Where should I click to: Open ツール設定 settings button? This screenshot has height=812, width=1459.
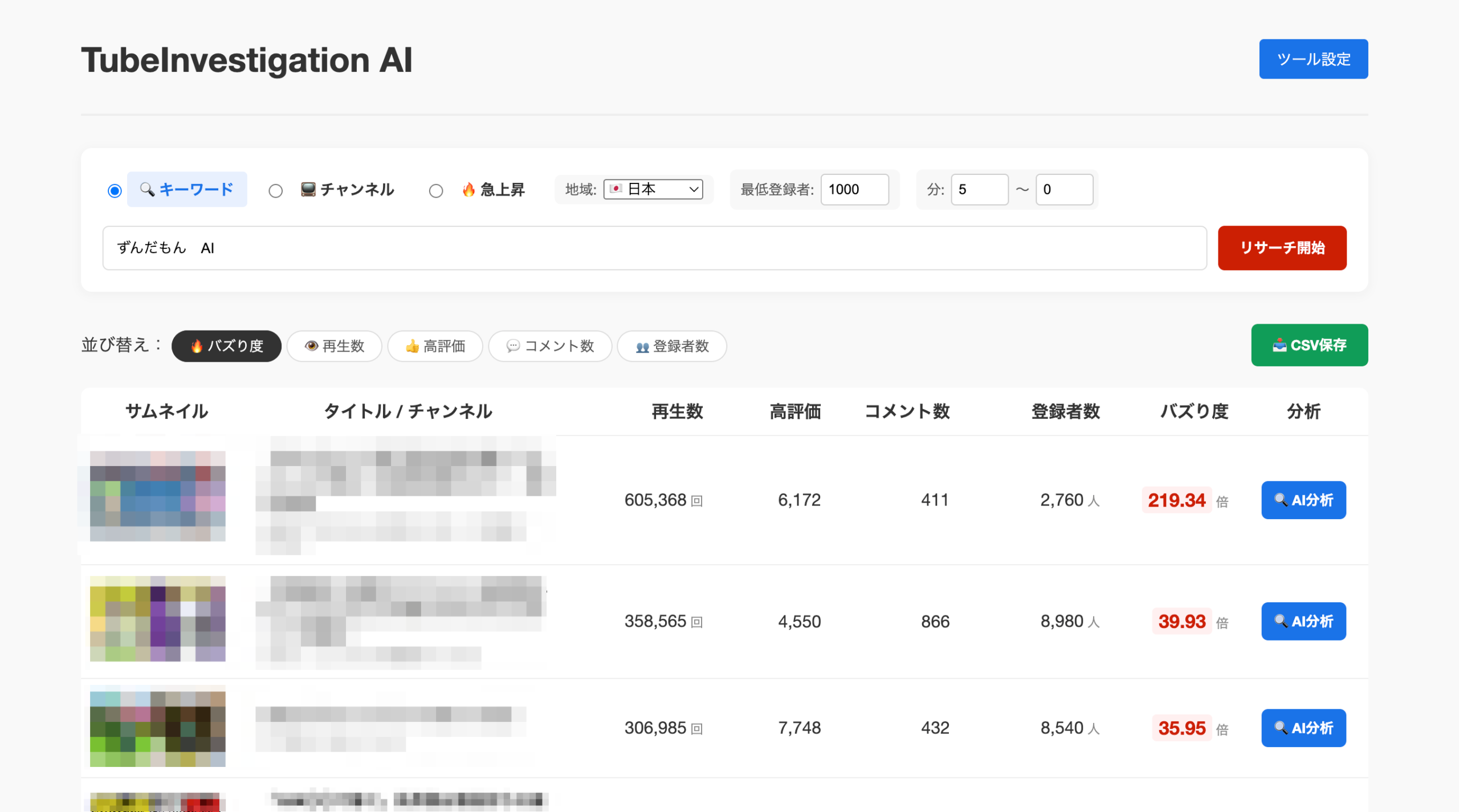click(x=1313, y=59)
